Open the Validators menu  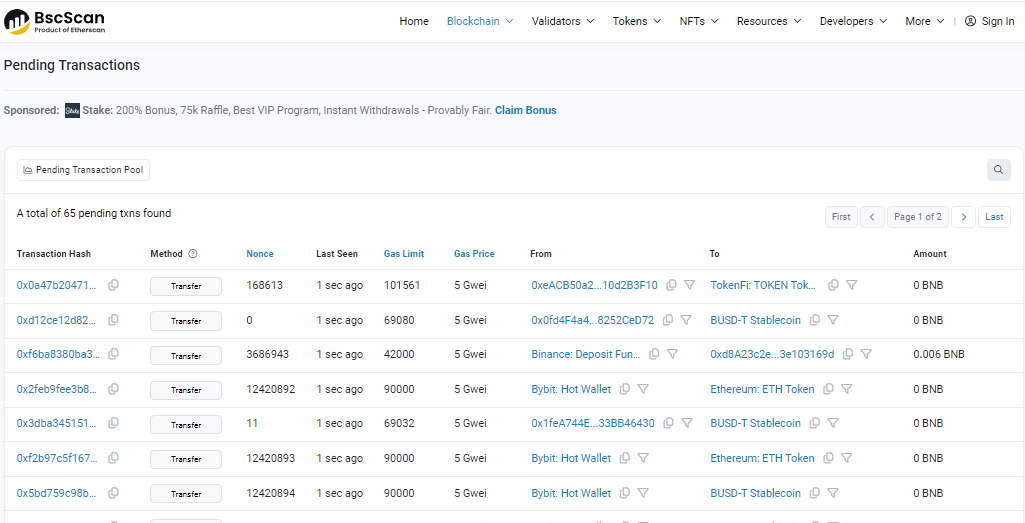[x=562, y=21]
